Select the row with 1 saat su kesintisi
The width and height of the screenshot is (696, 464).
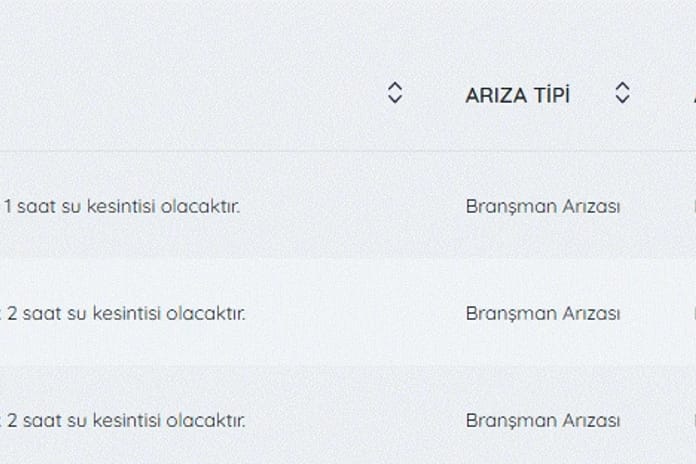[x=348, y=206]
